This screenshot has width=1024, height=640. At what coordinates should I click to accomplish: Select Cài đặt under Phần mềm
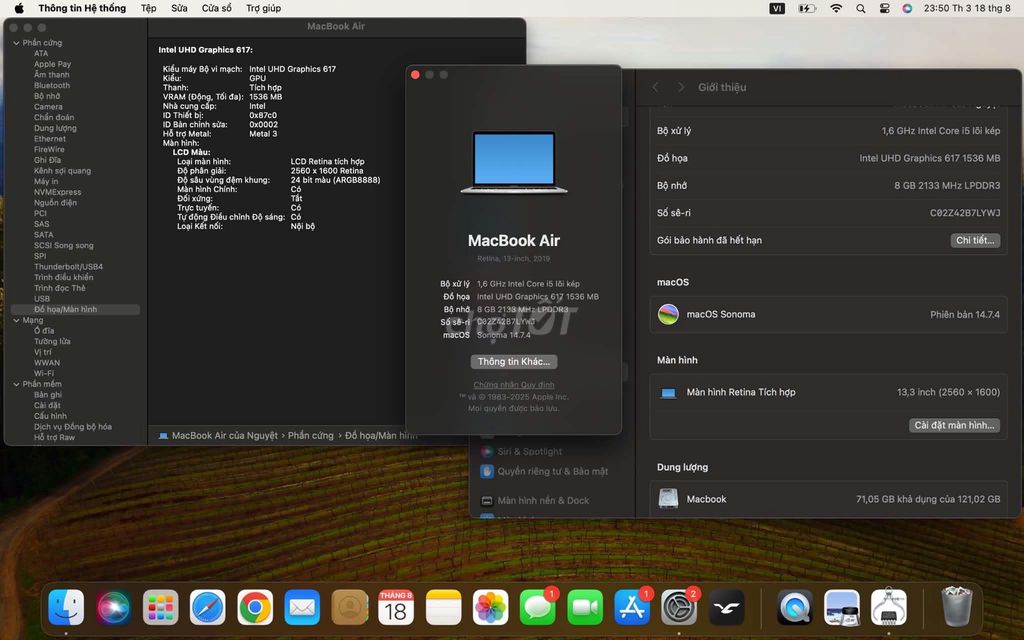47,406
